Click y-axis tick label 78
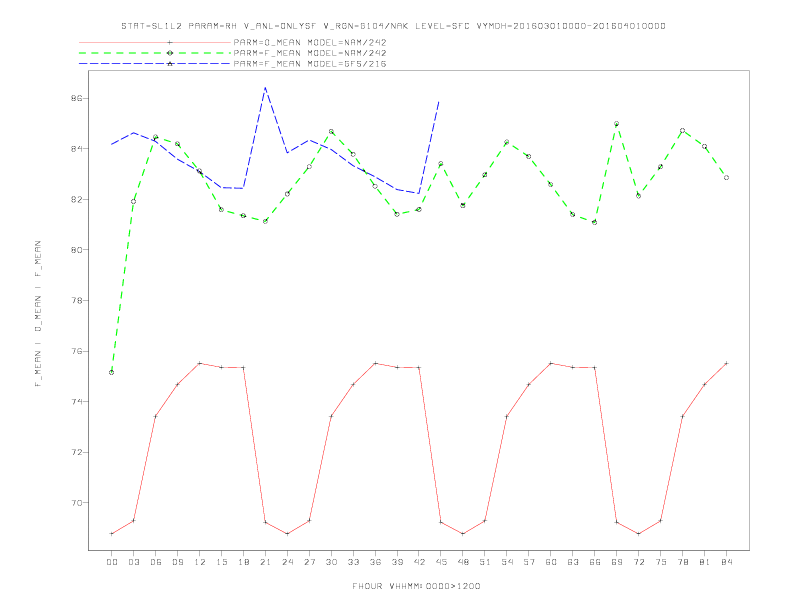 [x=76, y=300]
